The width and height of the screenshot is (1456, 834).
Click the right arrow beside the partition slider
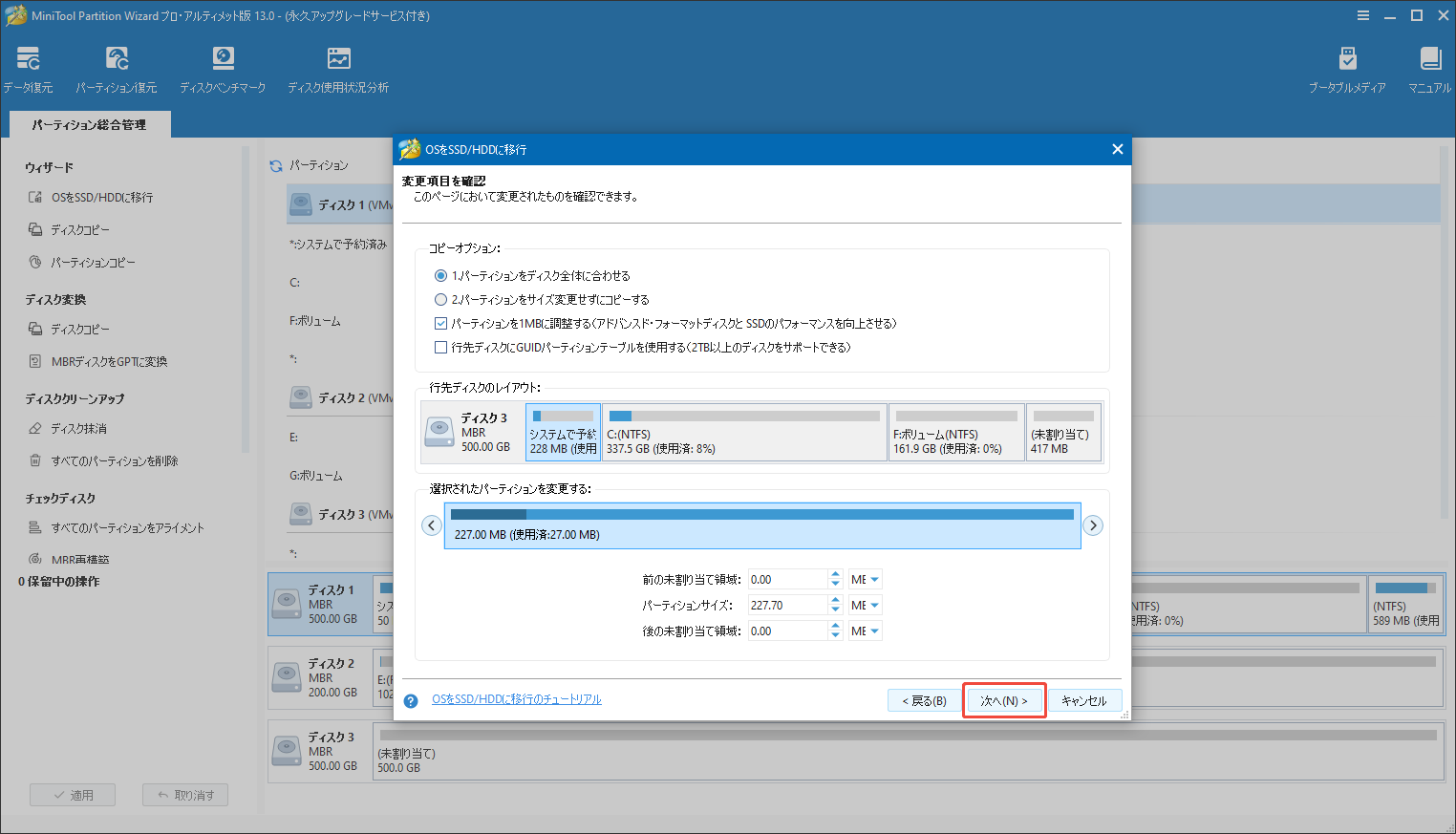point(1093,524)
